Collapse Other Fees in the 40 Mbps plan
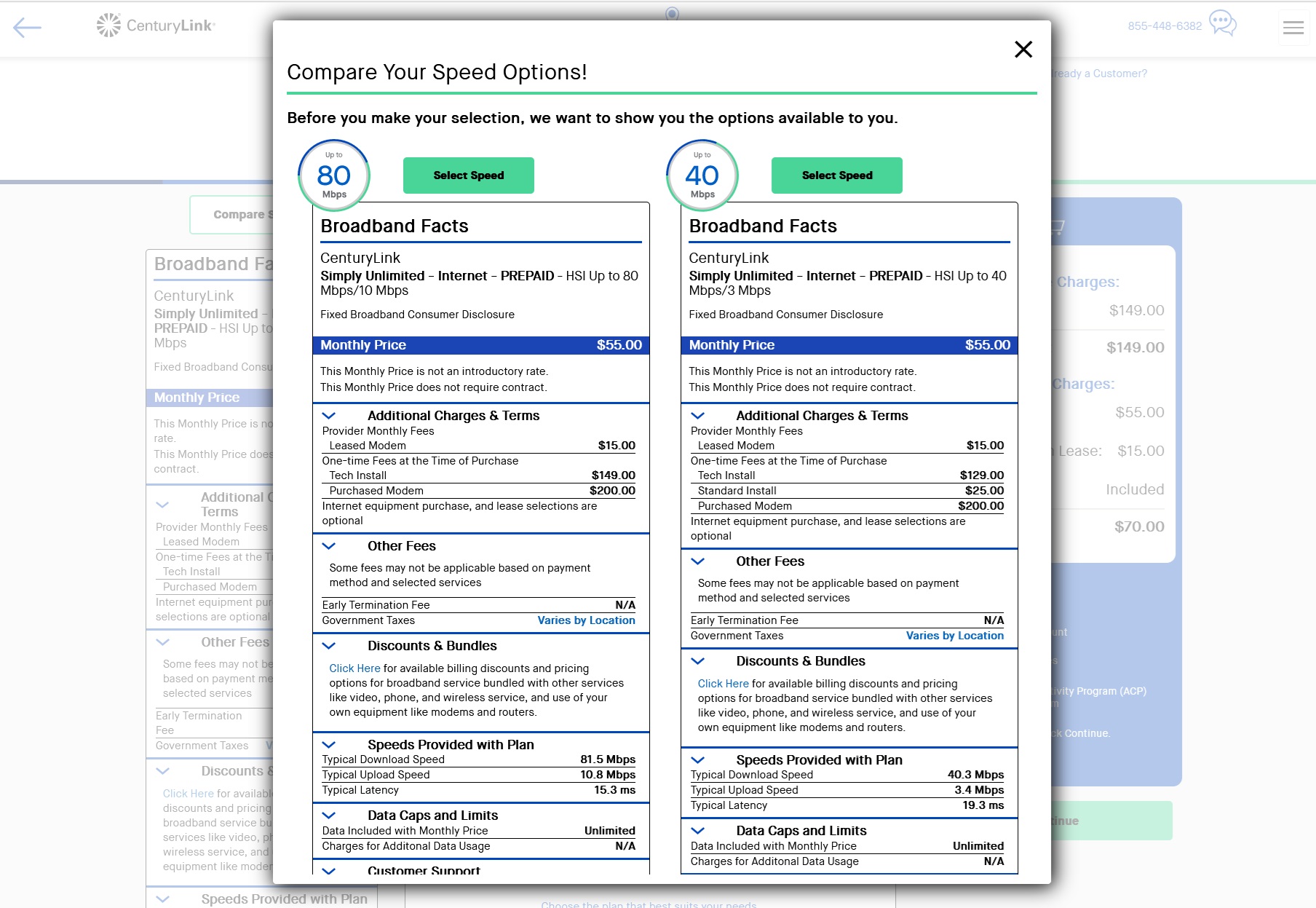This screenshot has width=1316, height=908. click(x=697, y=561)
